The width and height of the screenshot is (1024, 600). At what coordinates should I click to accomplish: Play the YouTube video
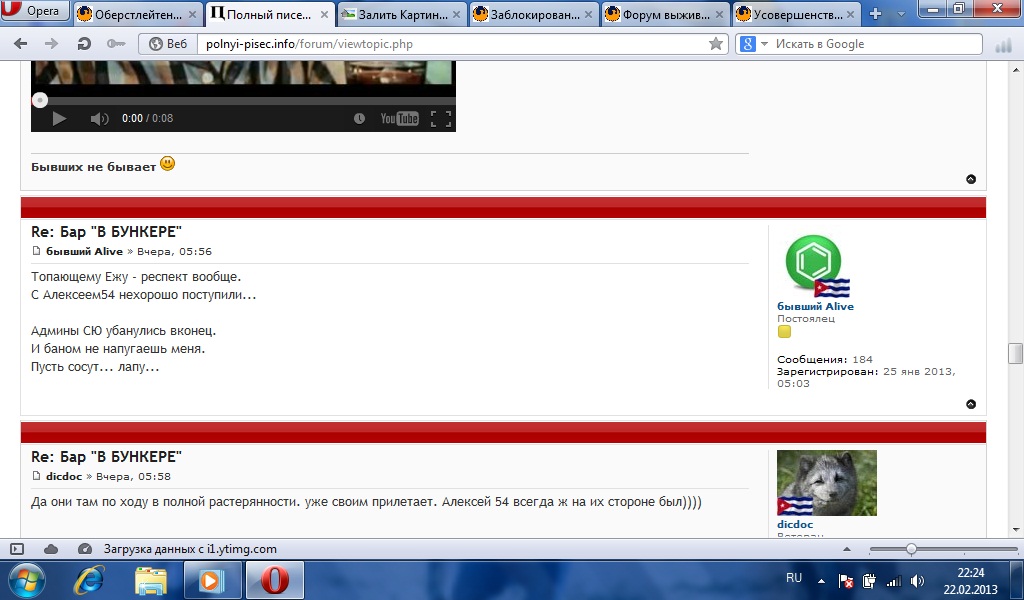click(x=59, y=118)
